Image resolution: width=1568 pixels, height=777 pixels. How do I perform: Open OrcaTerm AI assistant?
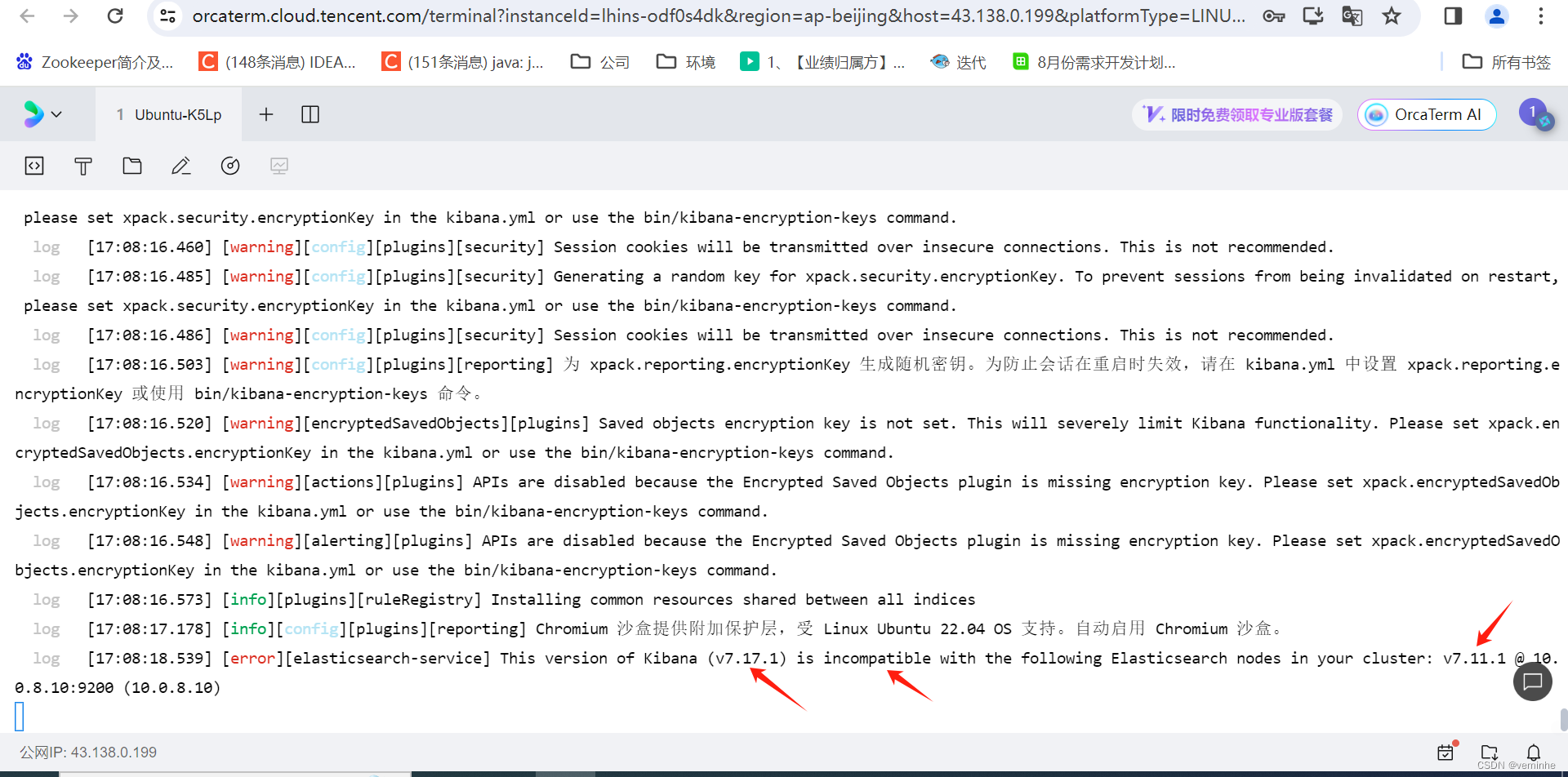pyautogui.click(x=1427, y=114)
